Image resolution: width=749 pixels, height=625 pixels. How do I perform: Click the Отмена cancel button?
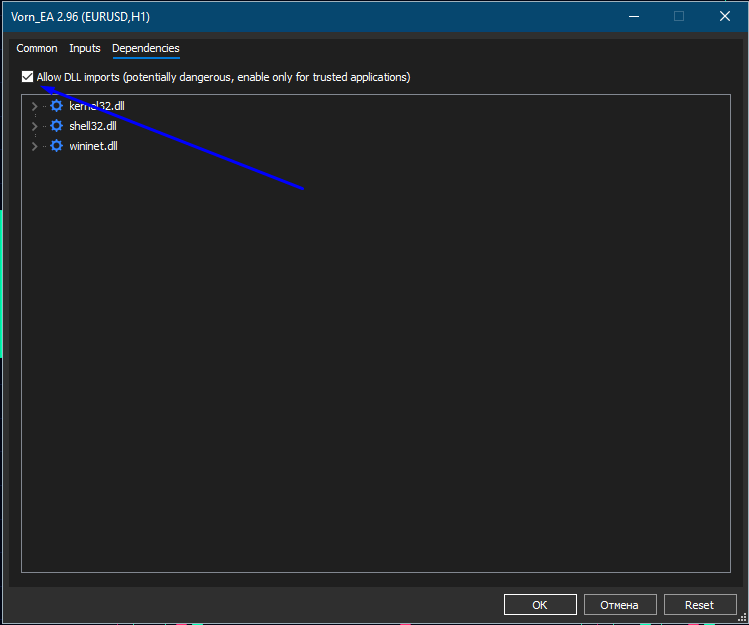[x=620, y=605]
